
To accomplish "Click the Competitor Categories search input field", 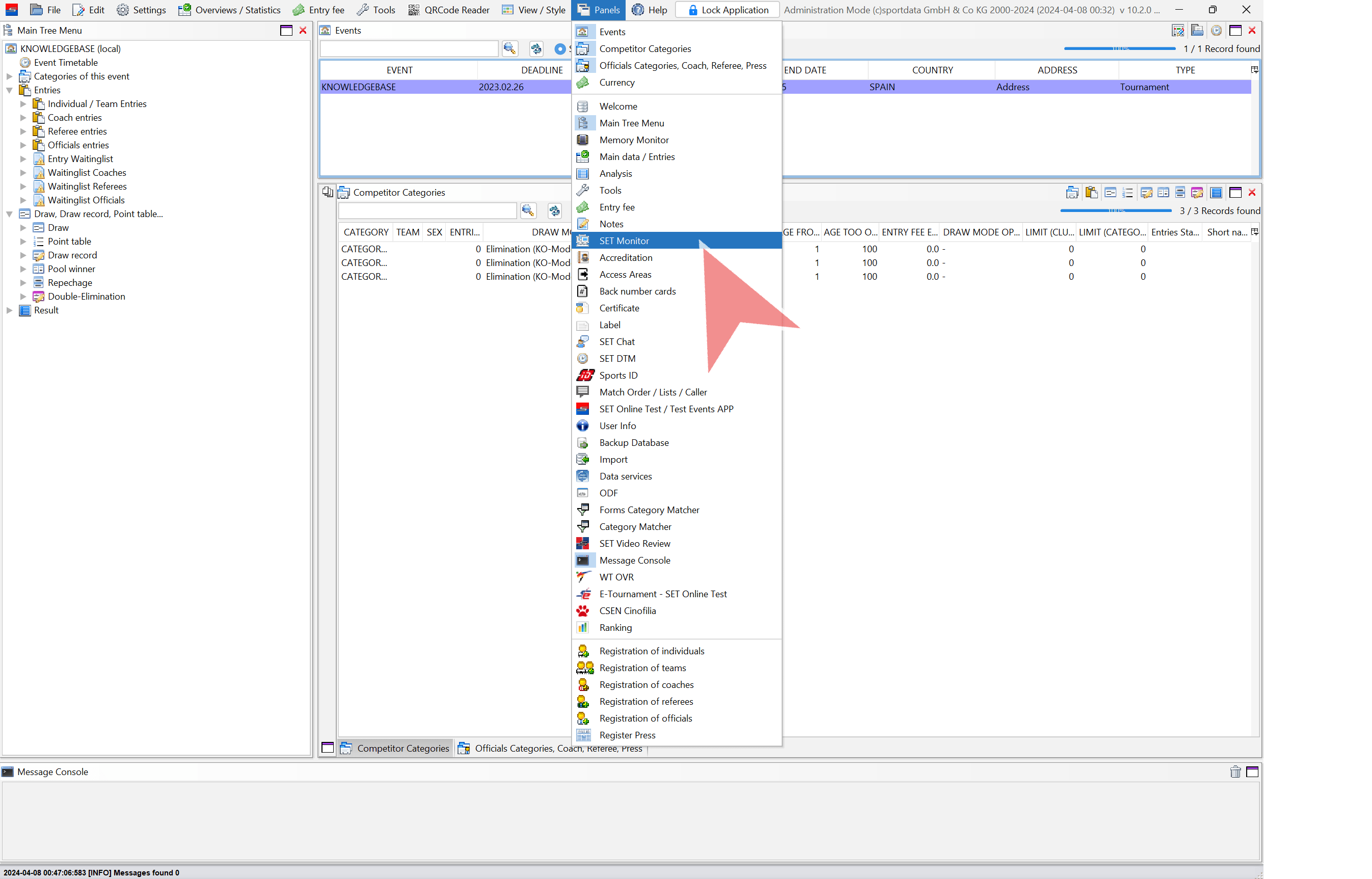I will tap(427, 211).
